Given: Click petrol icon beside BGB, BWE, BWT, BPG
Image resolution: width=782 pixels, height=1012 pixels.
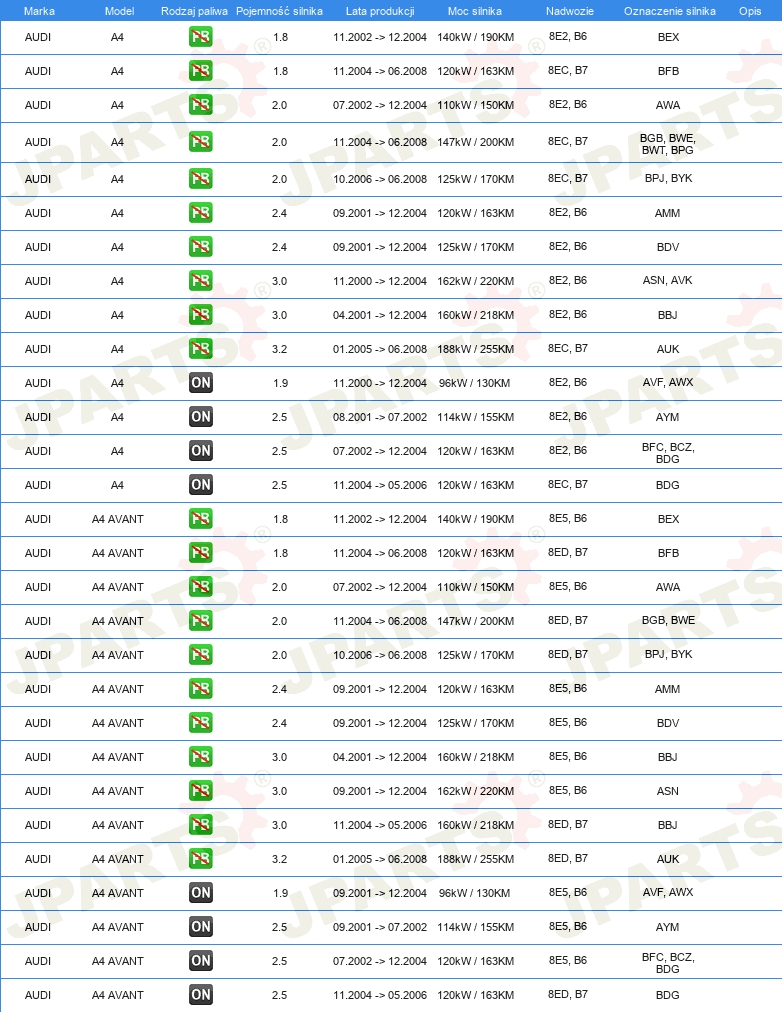Looking at the screenshot, I should [x=201, y=142].
